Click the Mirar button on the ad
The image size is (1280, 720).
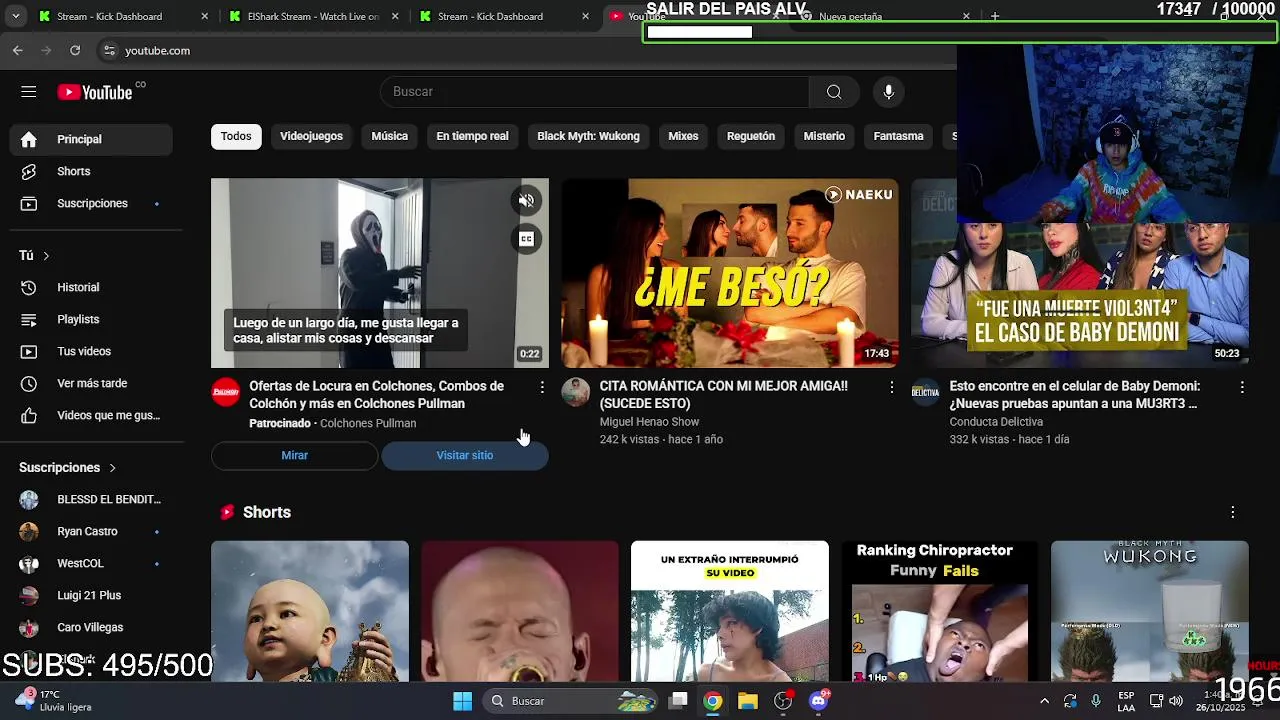294,455
